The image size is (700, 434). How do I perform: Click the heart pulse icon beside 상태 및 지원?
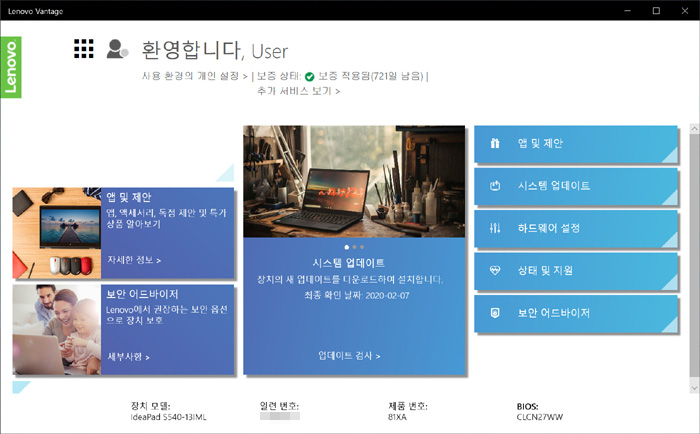(x=495, y=270)
